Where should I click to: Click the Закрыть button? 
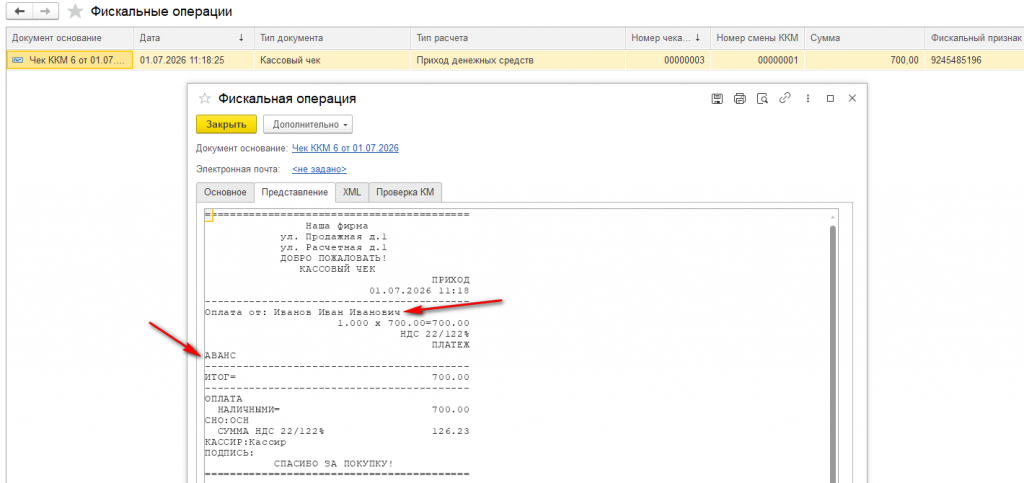(226, 124)
